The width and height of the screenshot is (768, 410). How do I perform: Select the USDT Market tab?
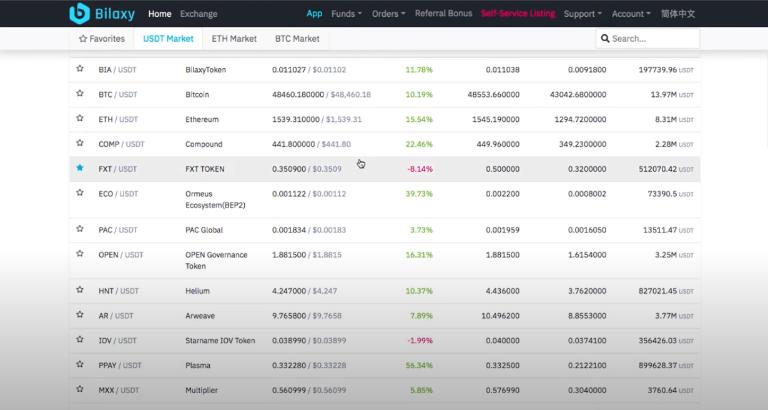pyautogui.click(x=168, y=38)
